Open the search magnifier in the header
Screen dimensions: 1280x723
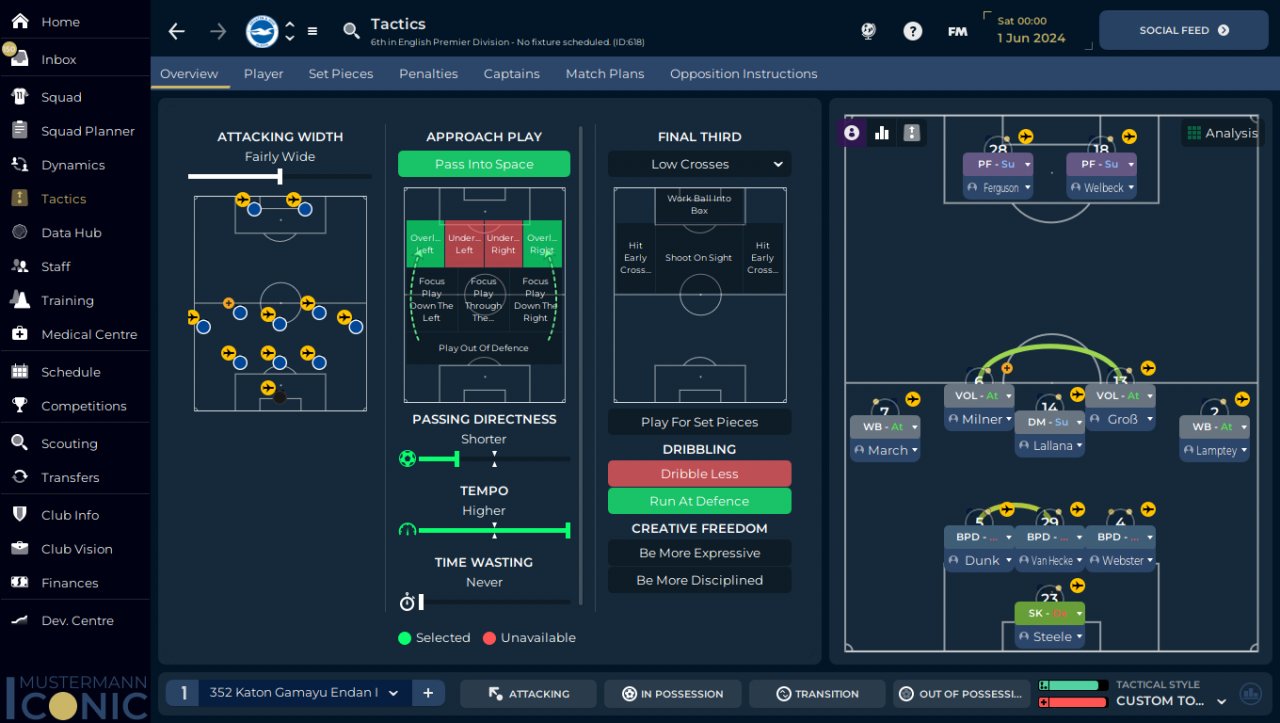351,32
